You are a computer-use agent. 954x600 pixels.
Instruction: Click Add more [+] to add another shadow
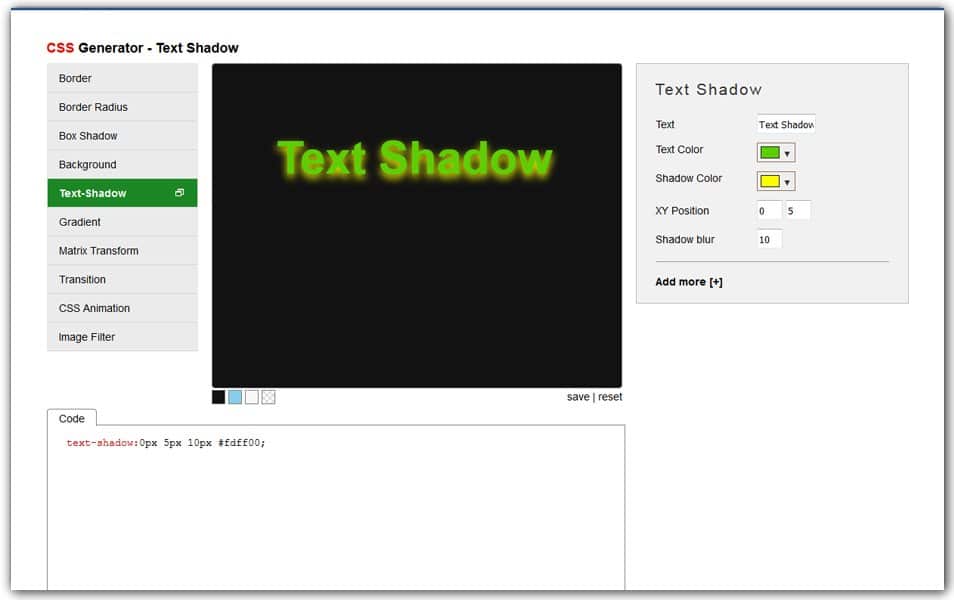point(688,281)
